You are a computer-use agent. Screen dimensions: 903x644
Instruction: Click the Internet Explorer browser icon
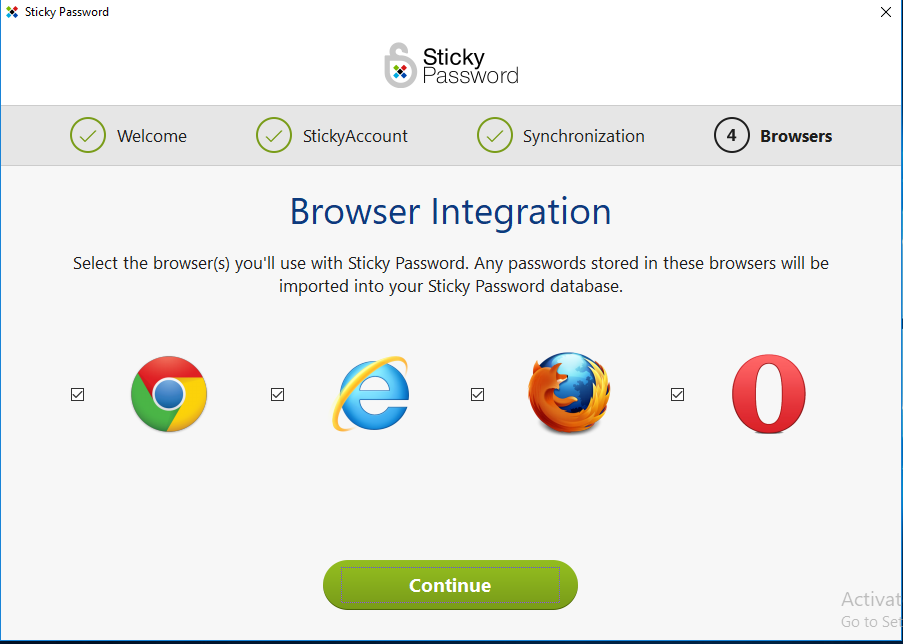[370, 393]
